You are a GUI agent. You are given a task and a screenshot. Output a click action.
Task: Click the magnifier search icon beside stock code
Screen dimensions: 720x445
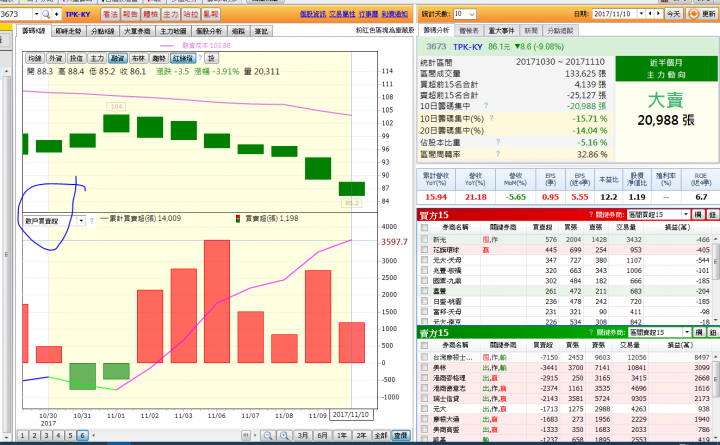point(46,14)
